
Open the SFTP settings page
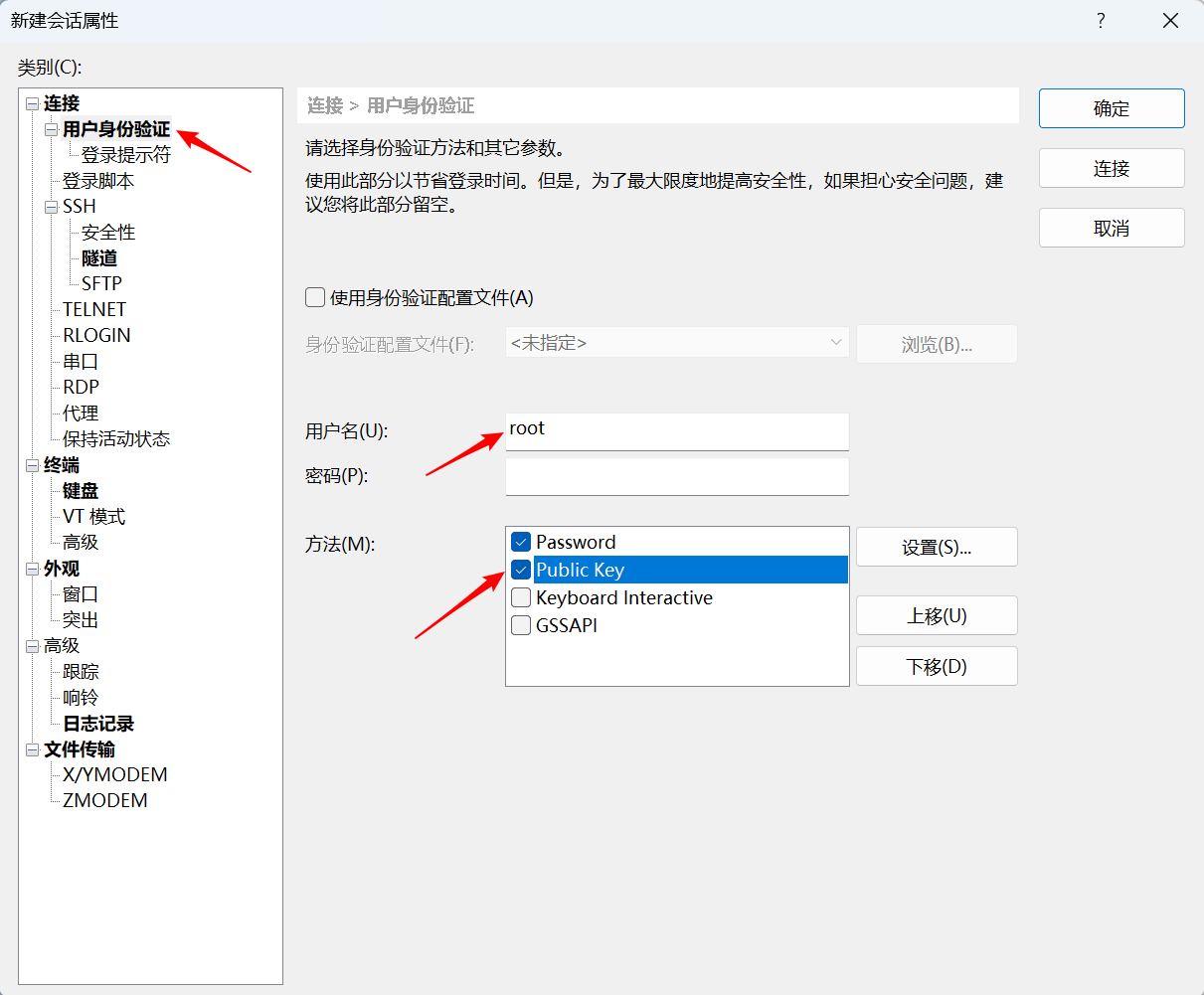tap(101, 284)
